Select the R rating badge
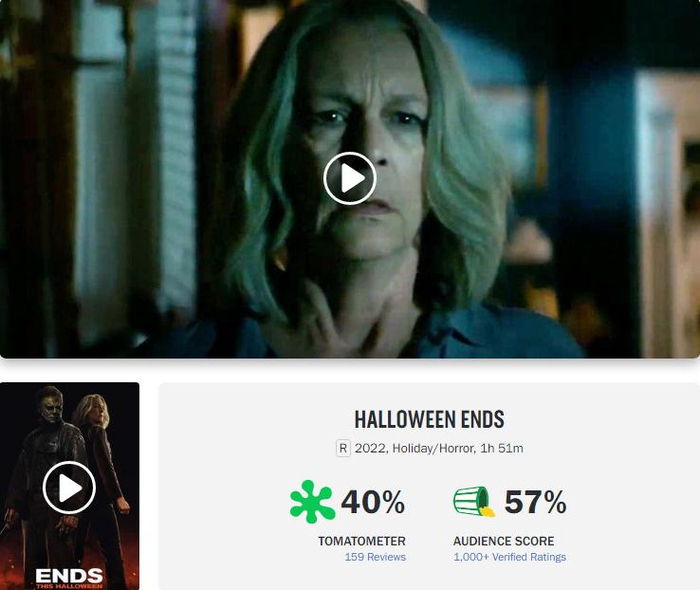This screenshot has height=590, width=700. 343,448
